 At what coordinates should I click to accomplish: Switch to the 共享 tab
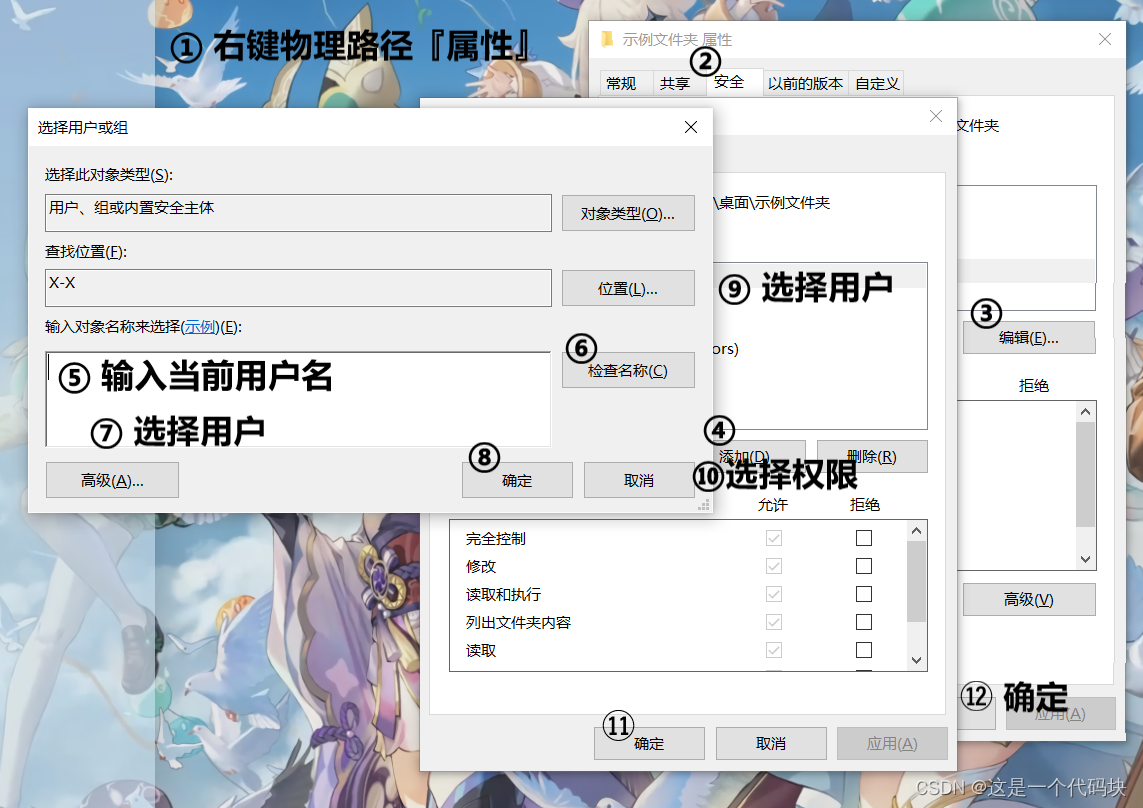675,84
